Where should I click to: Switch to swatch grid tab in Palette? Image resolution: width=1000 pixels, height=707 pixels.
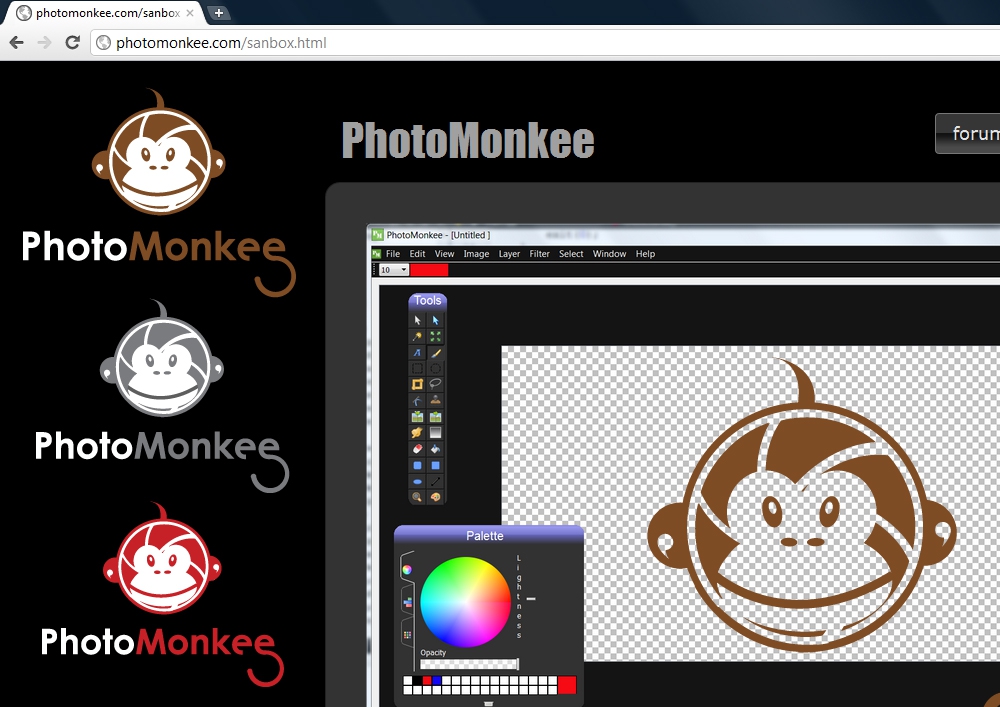[407, 634]
